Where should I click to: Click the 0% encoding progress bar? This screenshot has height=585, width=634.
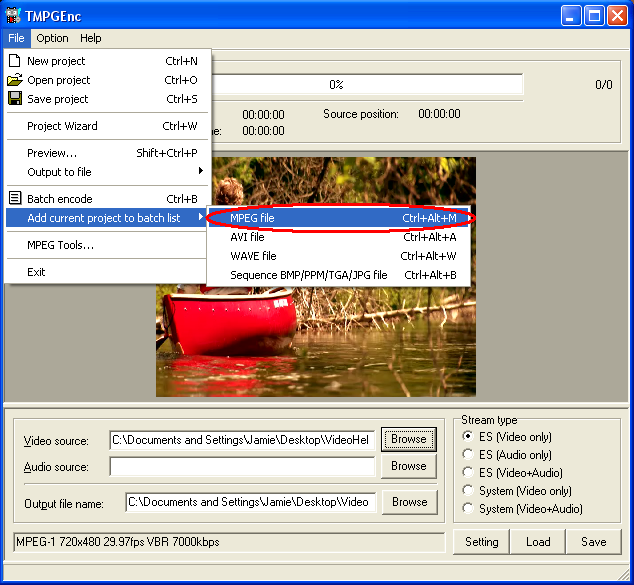(366, 84)
